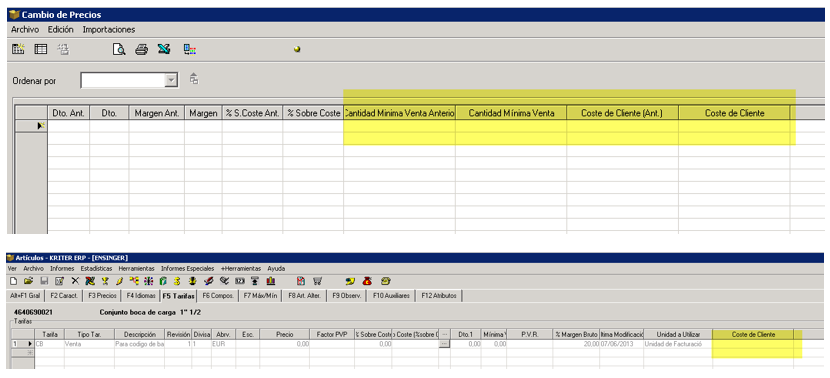Click the table view icon in Cambio de Precios toolbar
830x378 pixels.
point(41,50)
